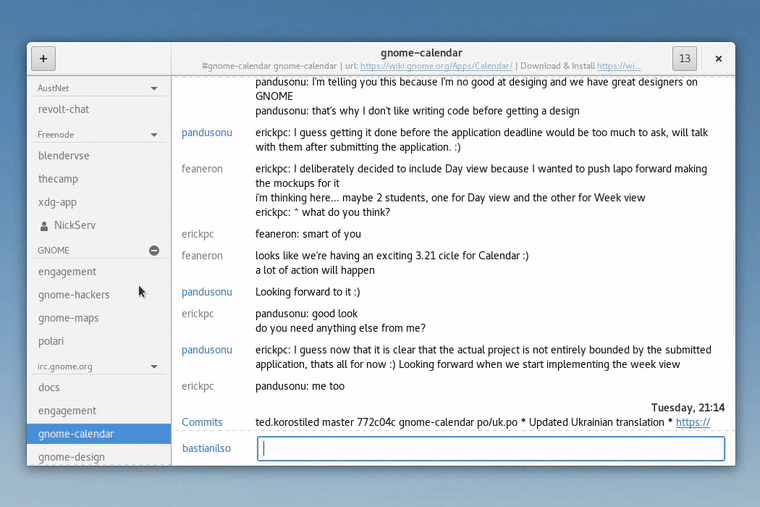Click the AustNet network header label
Screen dimensions: 760x507
pos(53,88)
